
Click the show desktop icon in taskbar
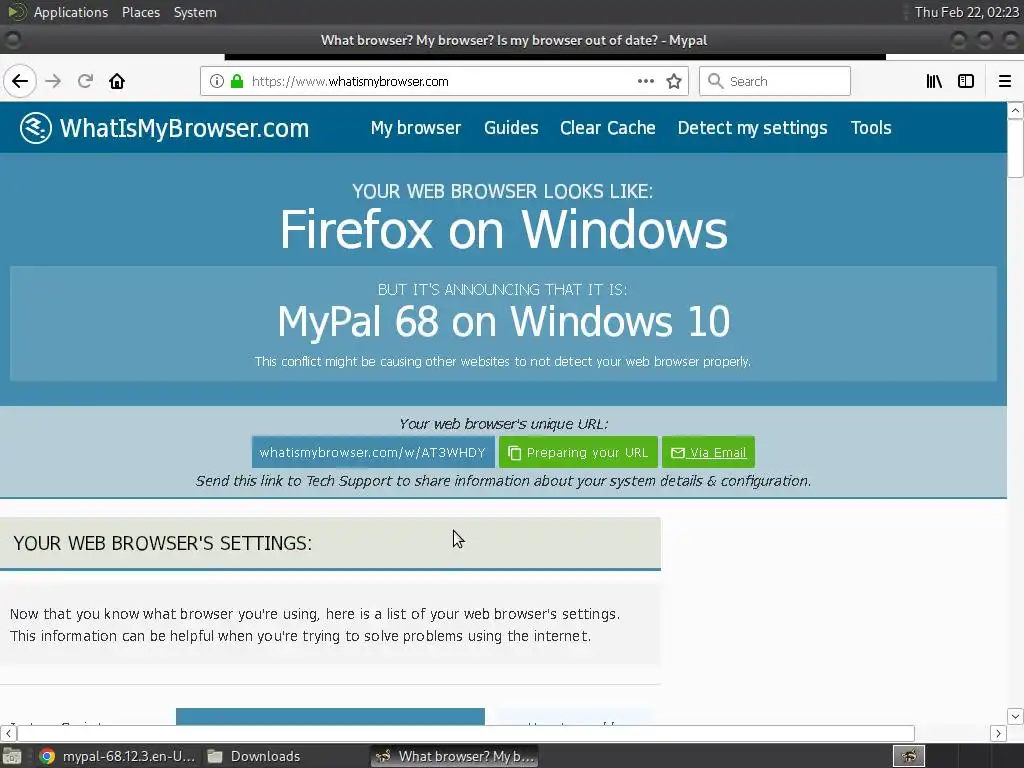[x=12, y=756]
